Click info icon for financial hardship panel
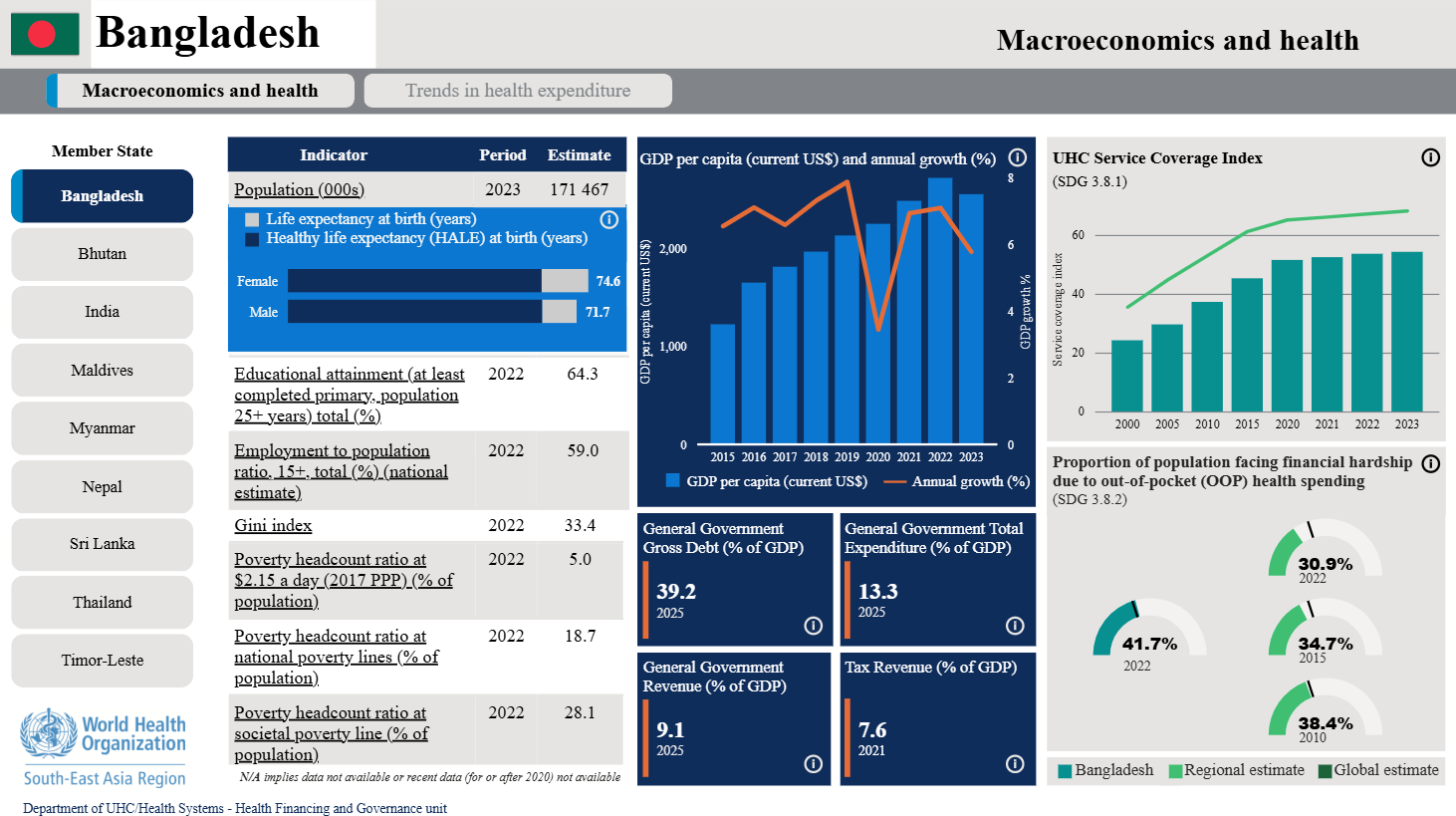 pyautogui.click(x=1430, y=463)
